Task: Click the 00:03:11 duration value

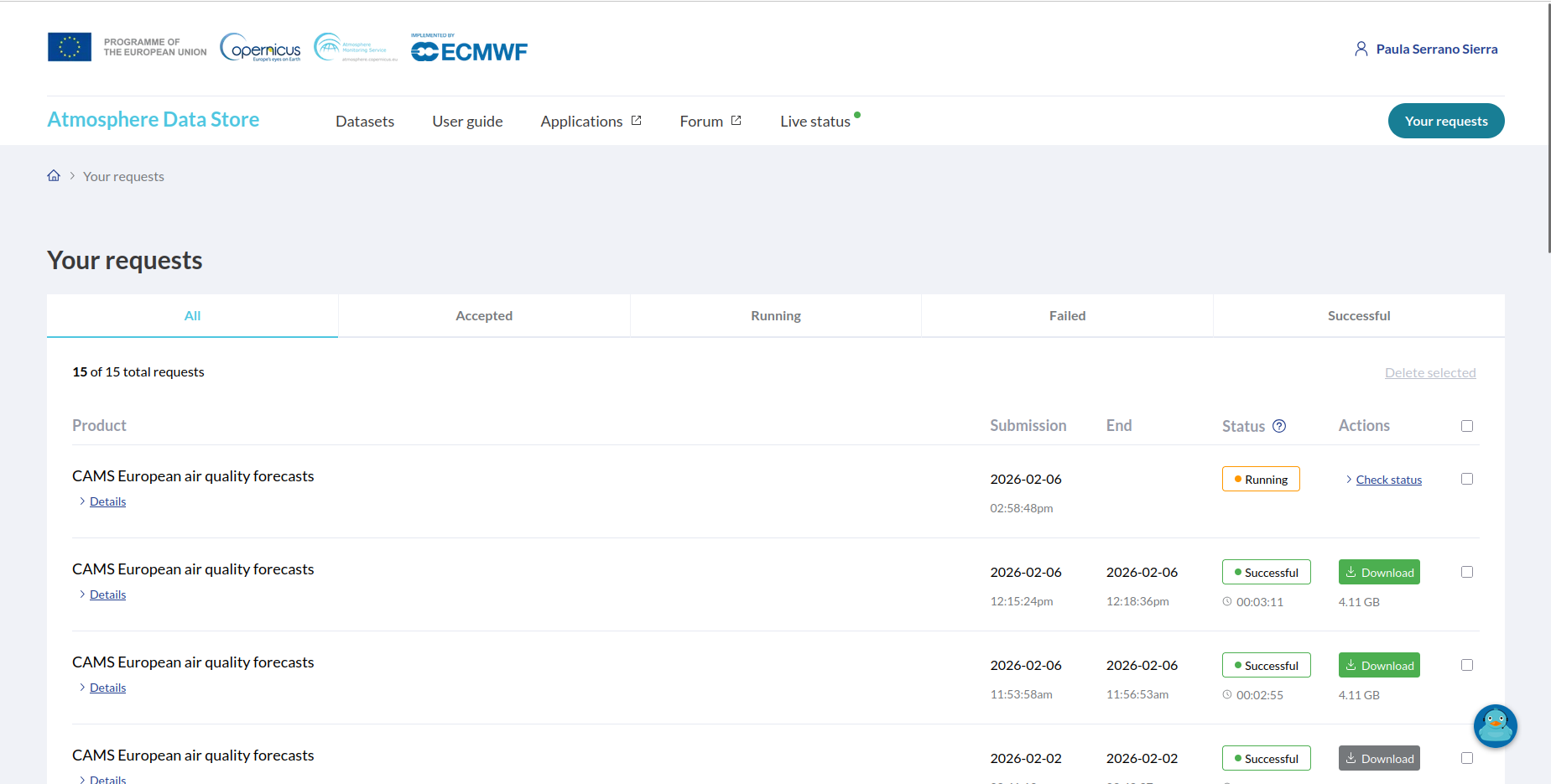Action: [x=1259, y=602]
